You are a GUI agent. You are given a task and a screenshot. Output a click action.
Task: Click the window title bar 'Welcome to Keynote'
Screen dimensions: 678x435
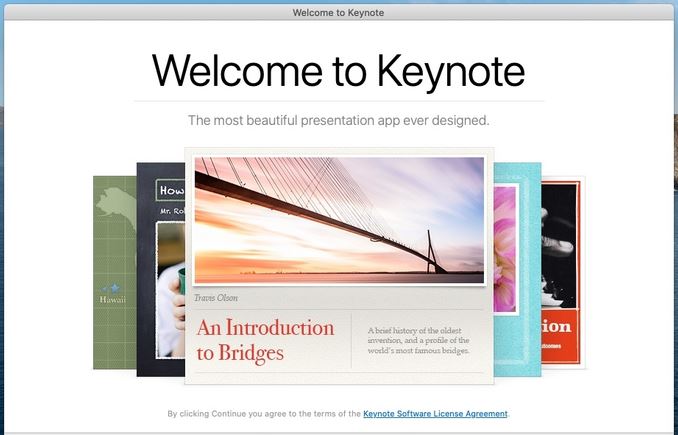pos(339,13)
